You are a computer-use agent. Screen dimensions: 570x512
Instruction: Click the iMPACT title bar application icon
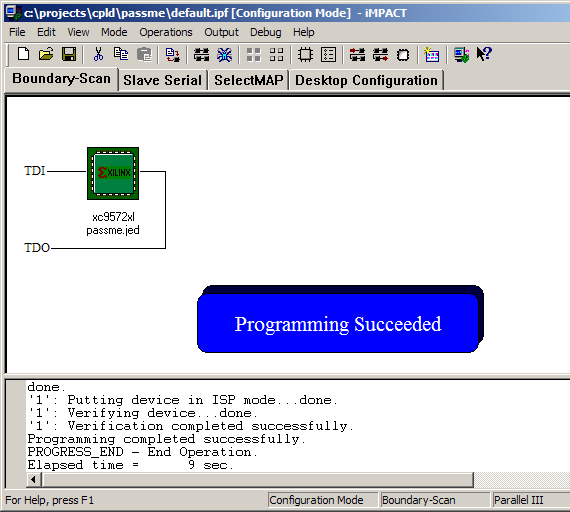(x=14, y=13)
